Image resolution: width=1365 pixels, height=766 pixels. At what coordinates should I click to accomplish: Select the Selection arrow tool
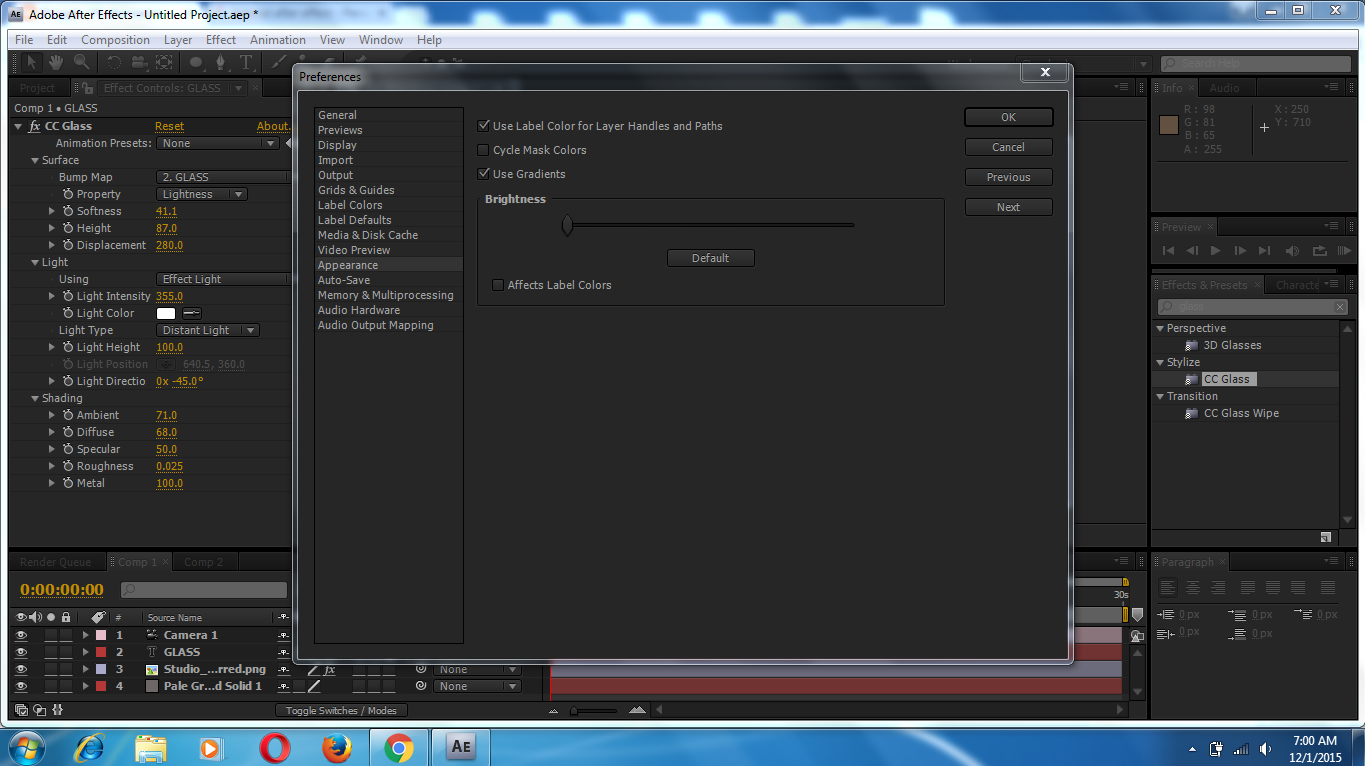click(31, 62)
